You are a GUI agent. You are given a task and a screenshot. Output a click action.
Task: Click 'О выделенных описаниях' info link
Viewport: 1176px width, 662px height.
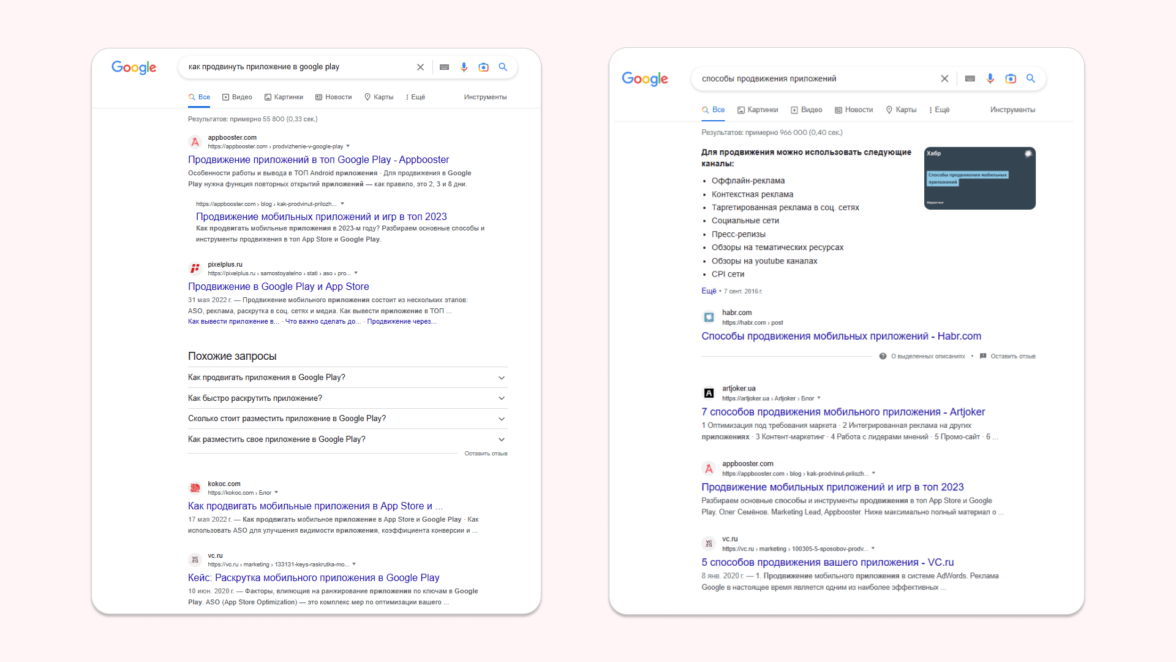(922, 356)
